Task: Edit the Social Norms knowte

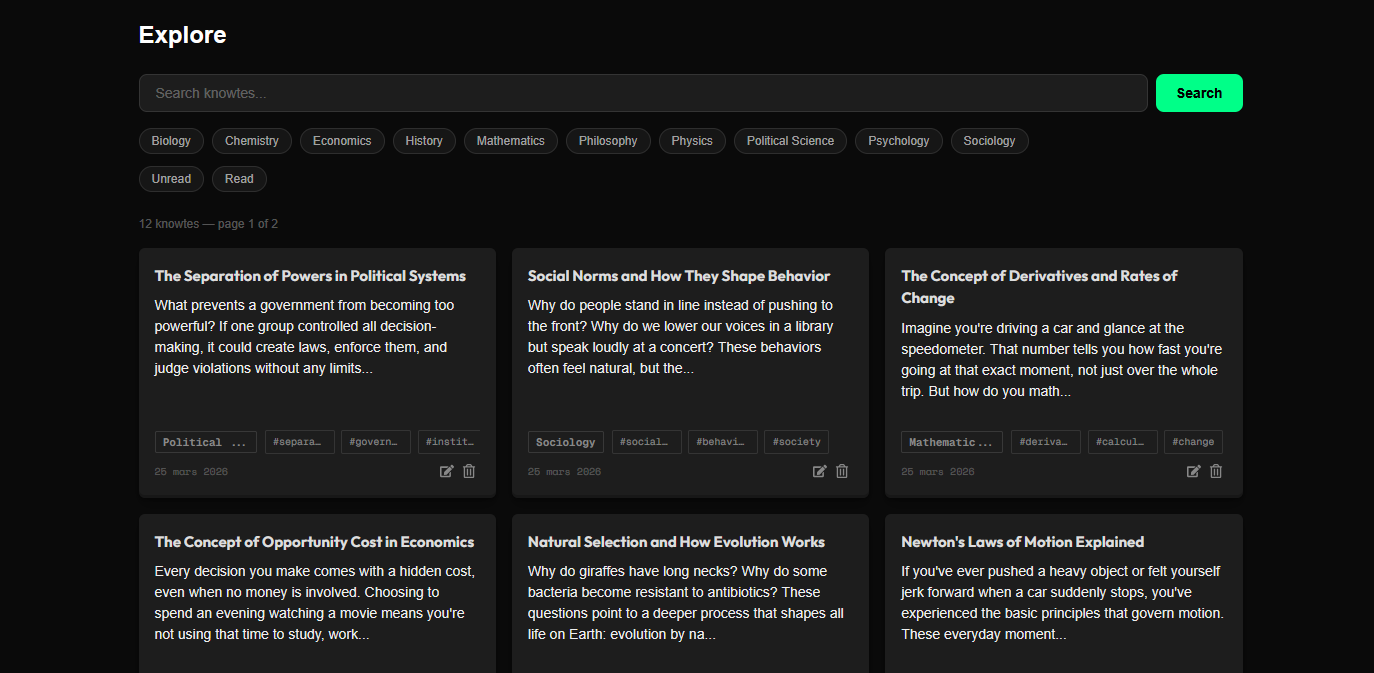Action: click(819, 471)
